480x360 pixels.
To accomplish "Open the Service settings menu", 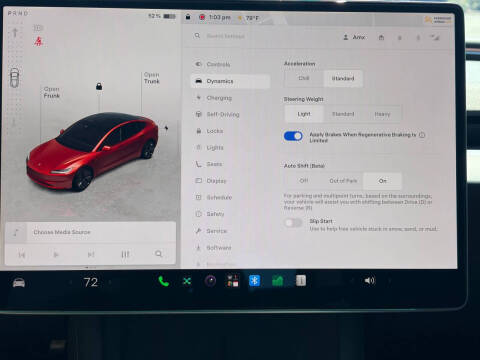I will click(230, 231).
